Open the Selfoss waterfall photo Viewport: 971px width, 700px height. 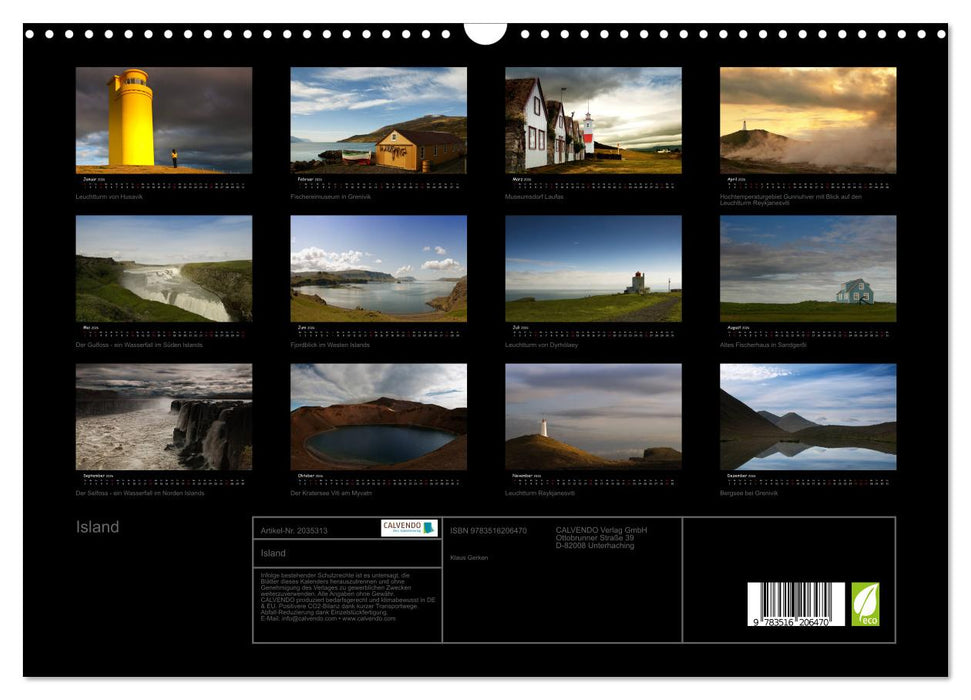(x=164, y=416)
